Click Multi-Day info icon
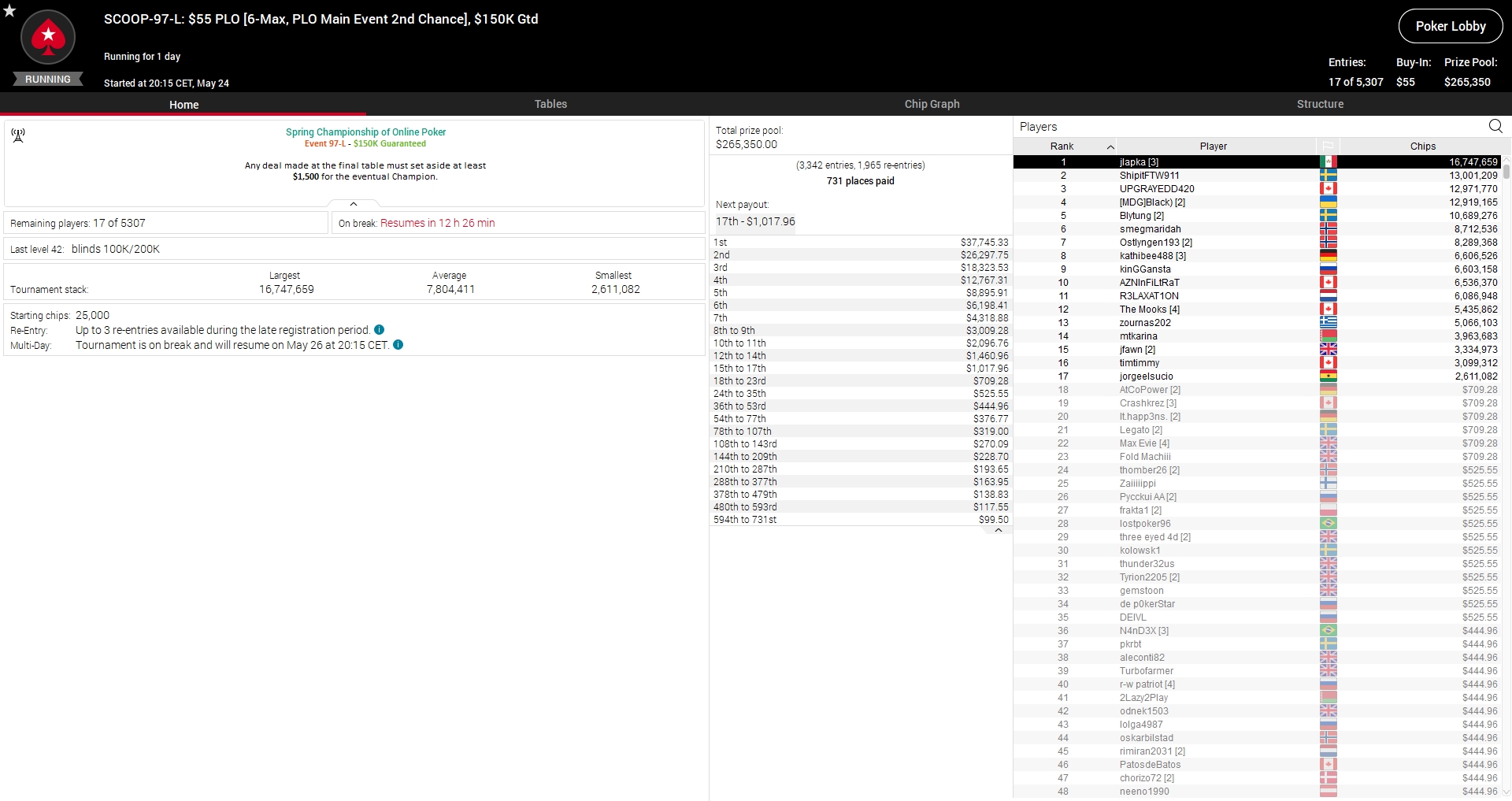Image resolution: width=1512 pixels, height=801 pixels. [x=398, y=345]
